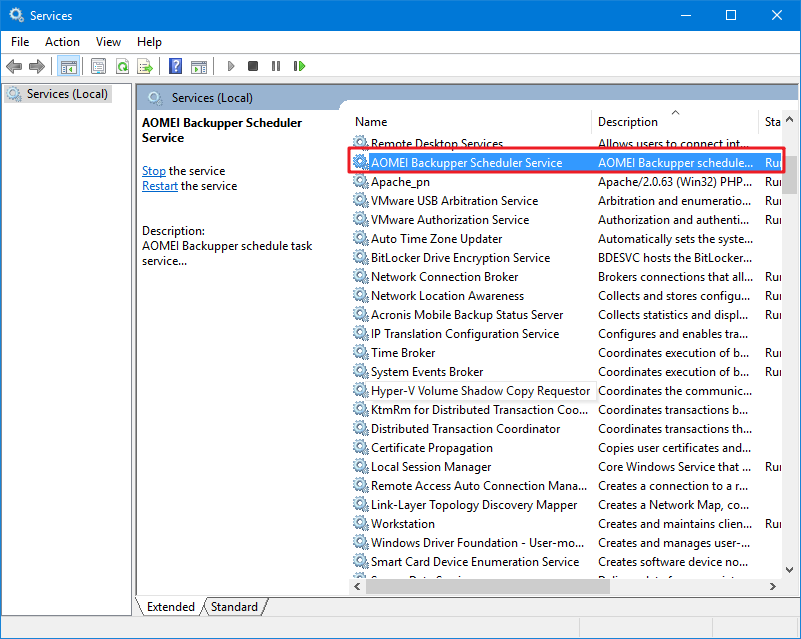
Task: Open the View menu
Action: pyautogui.click(x=108, y=42)
